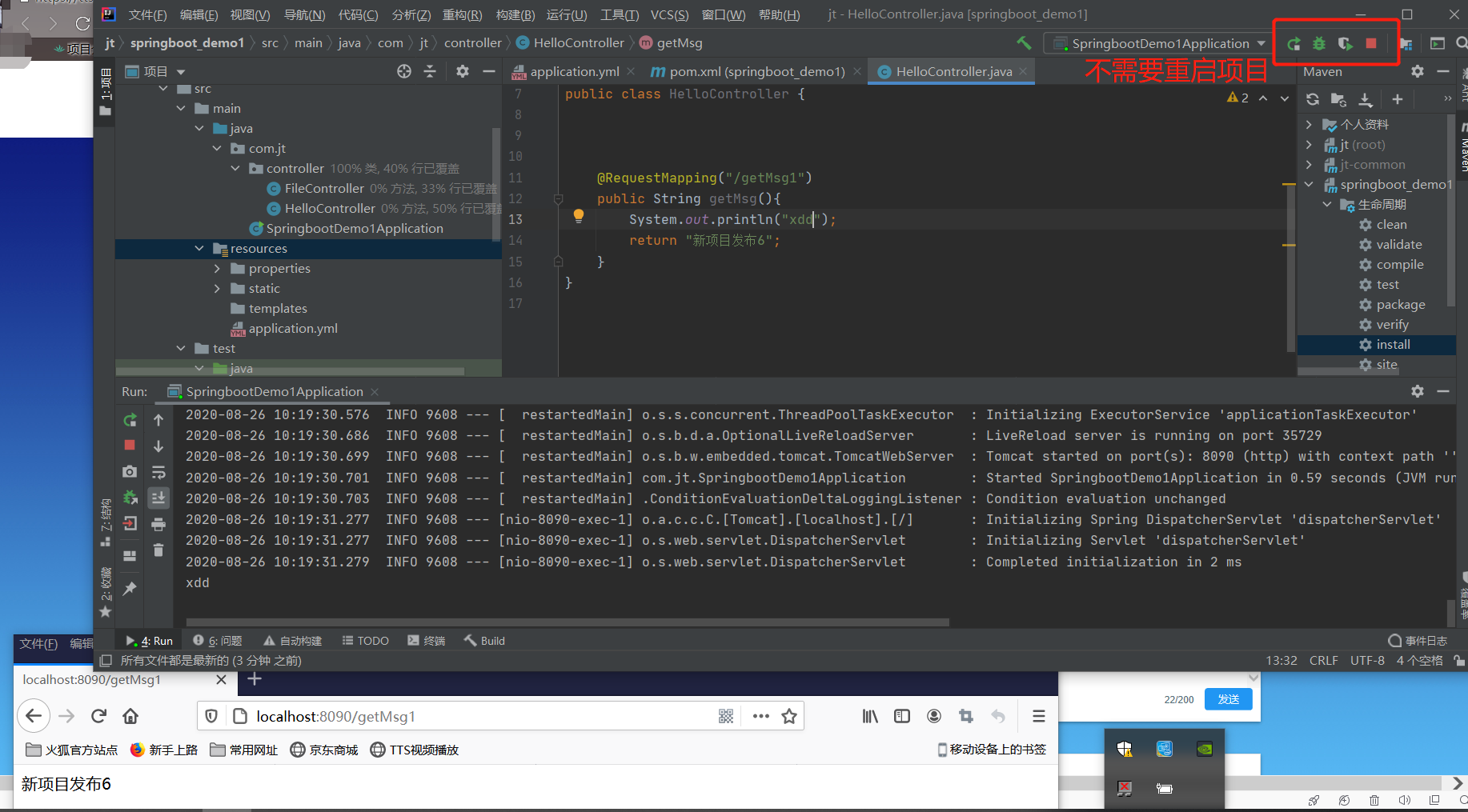
Task: Print console output with printer icon
Action: point(158,525)
